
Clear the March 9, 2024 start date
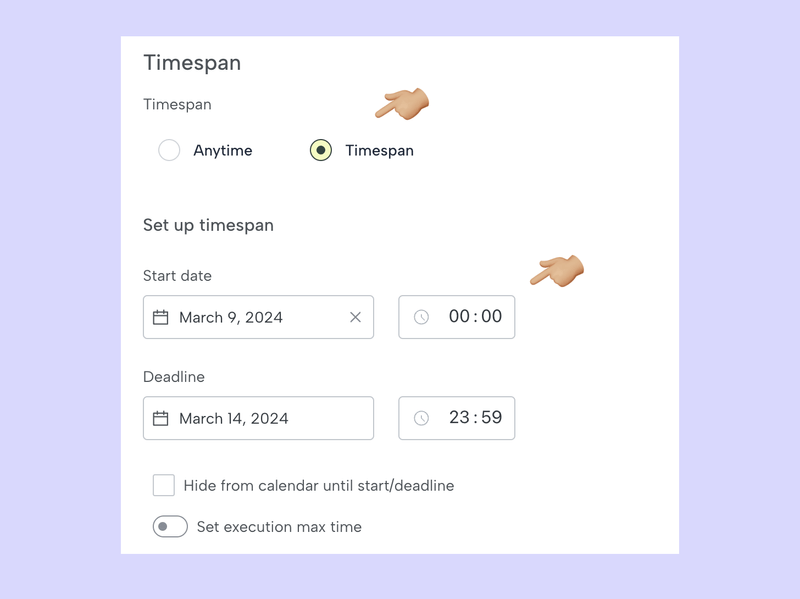pyautogui.click(x=355, y=317)
